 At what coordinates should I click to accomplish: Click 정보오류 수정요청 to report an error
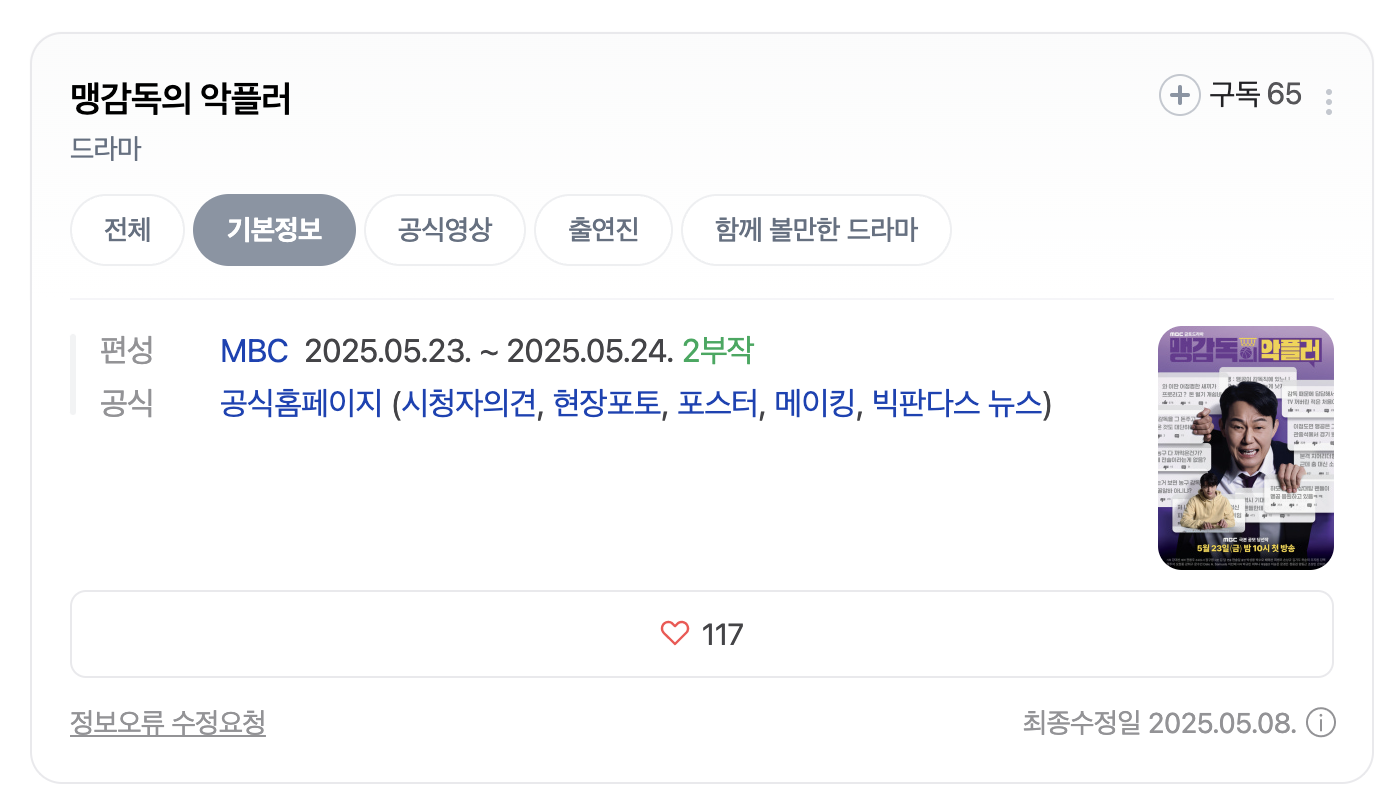pyautogui.click(x=168, y=723)
